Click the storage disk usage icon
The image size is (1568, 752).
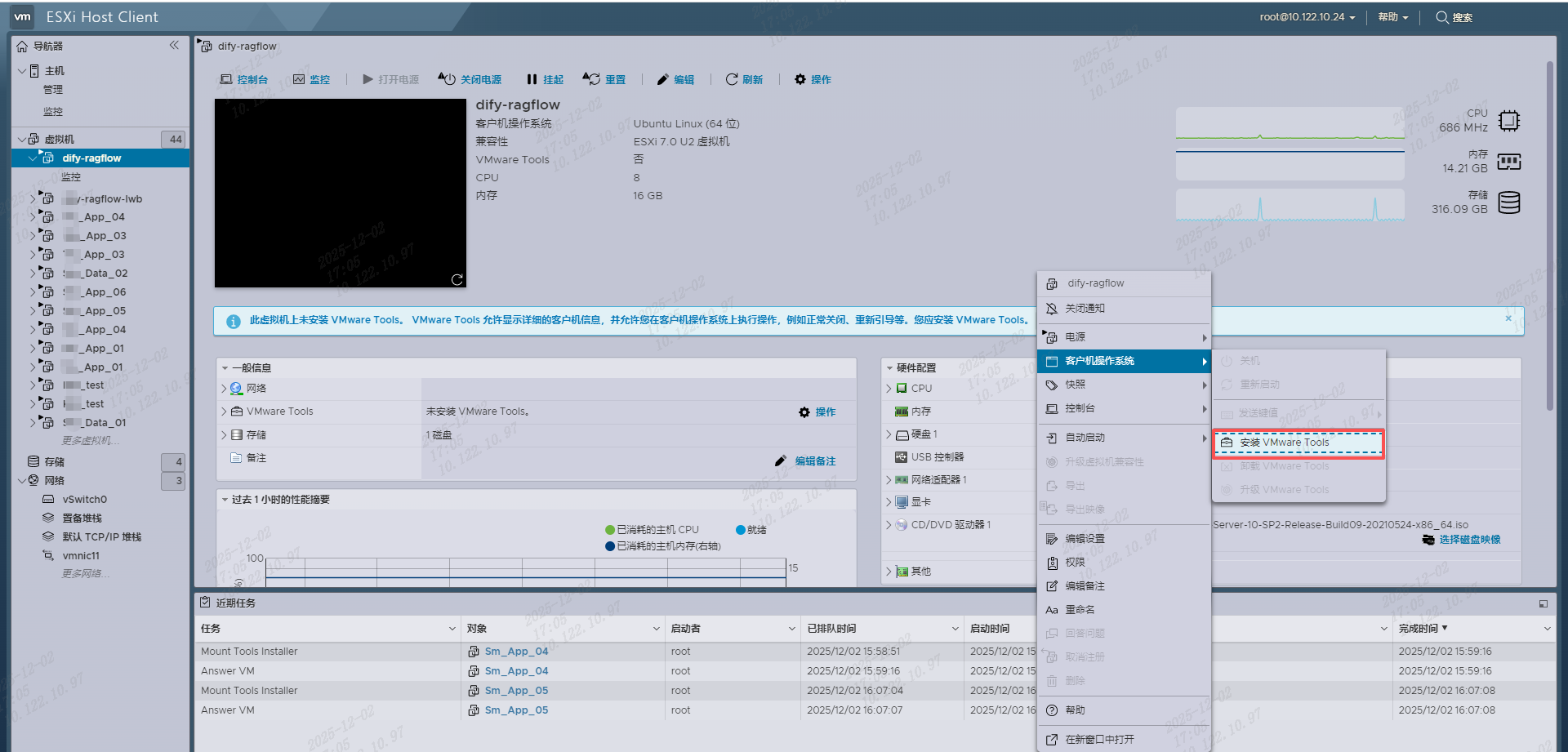[1509, 202]
